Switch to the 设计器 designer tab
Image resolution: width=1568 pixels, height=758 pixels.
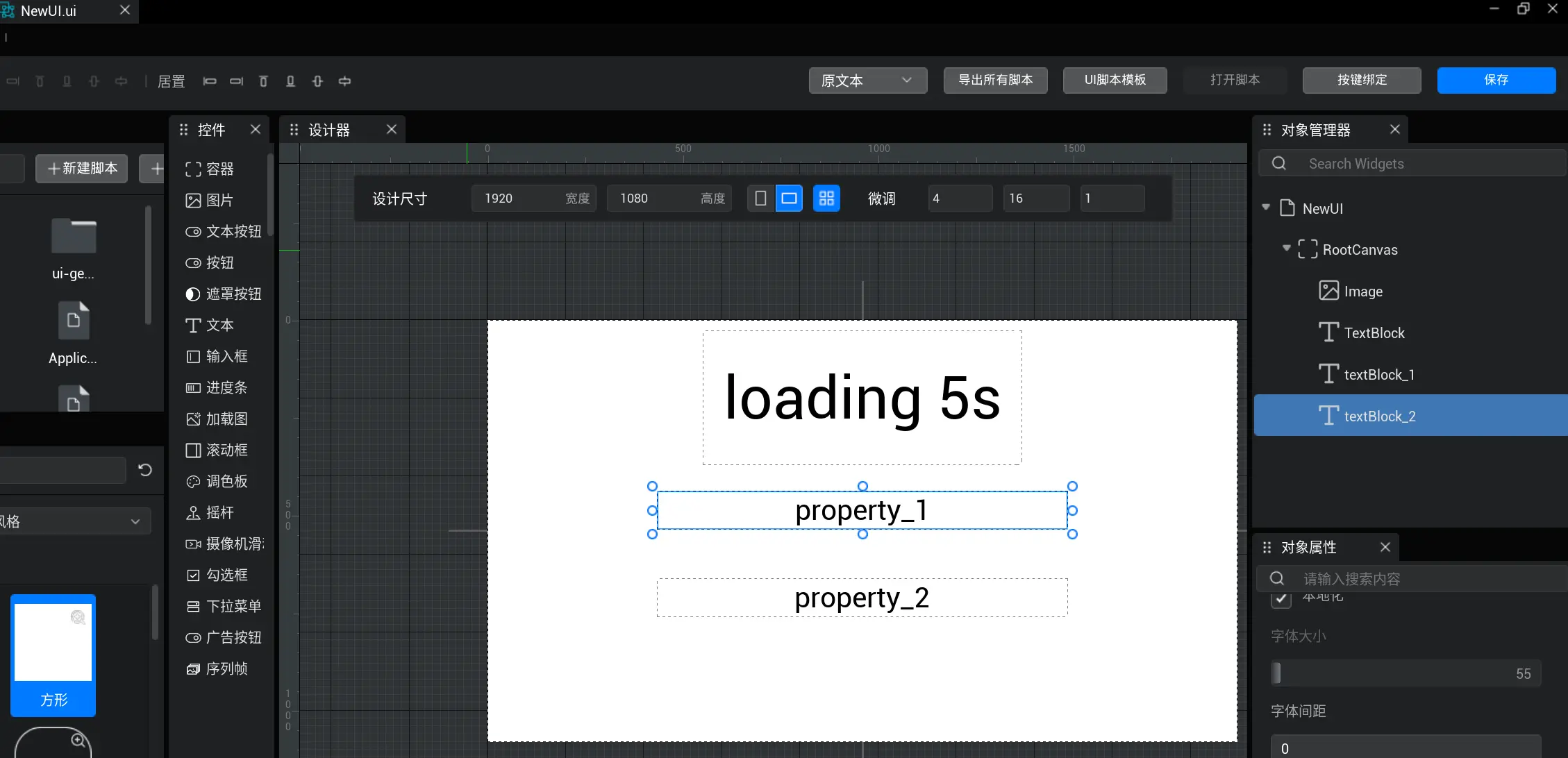(x=329, y=130)
